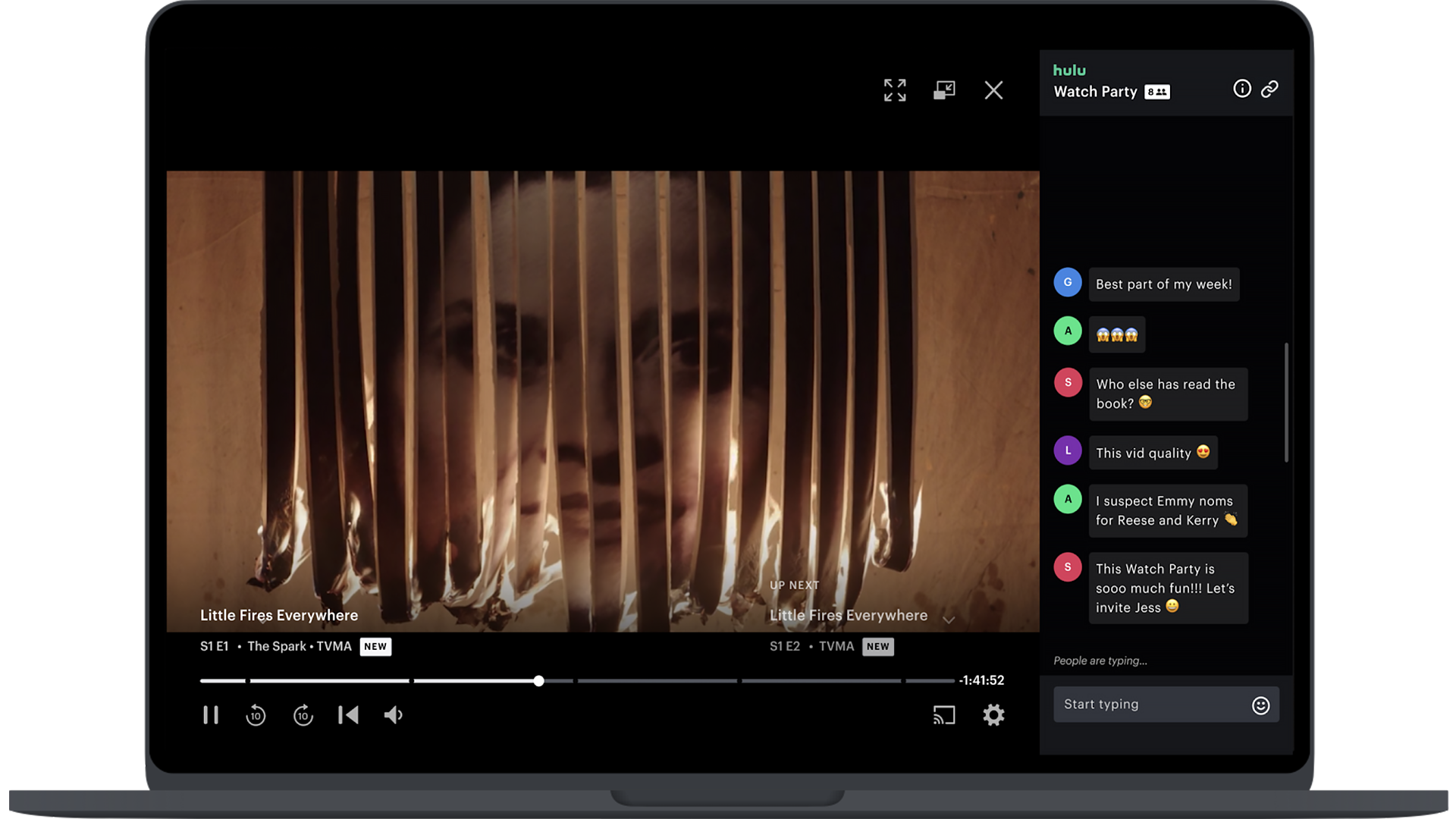Open Watch Party info icon

pyautogui.click(x=1242, y=89)
